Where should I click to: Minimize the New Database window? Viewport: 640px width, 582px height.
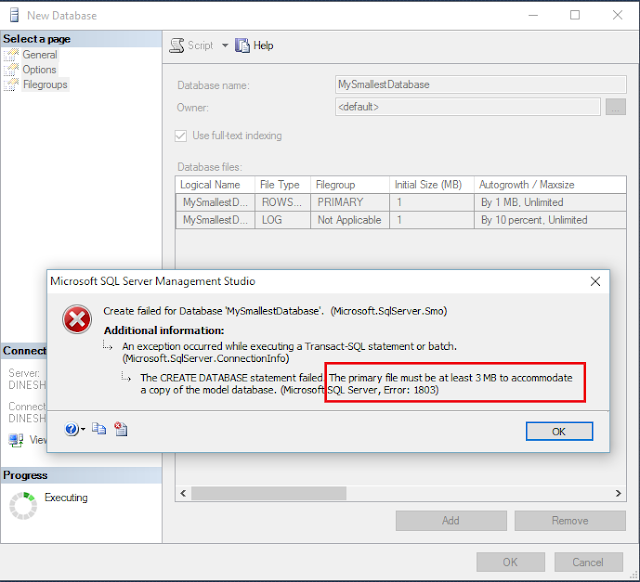533,16
